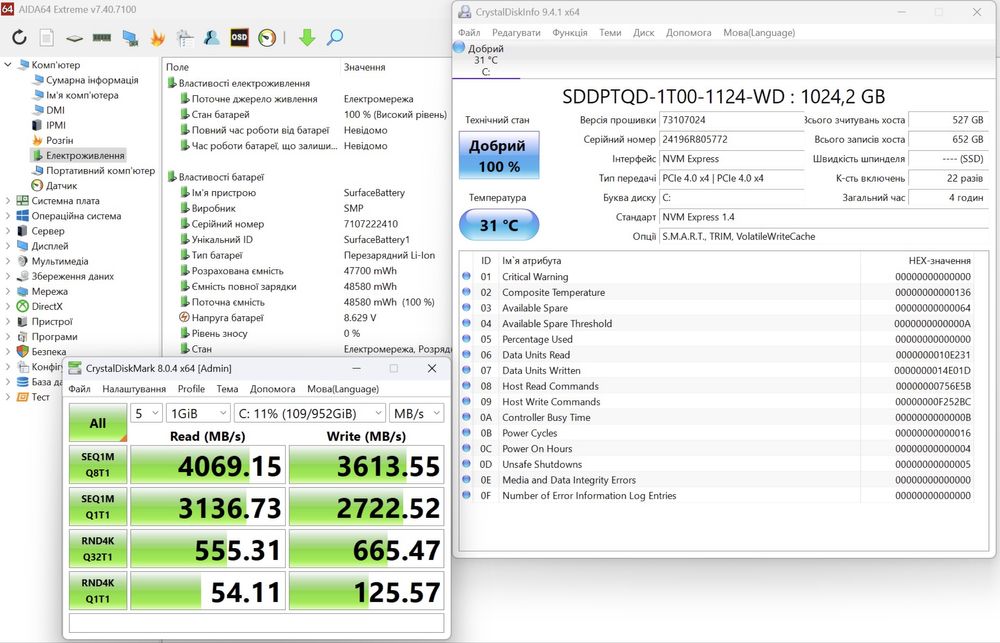Image resolution: width=1000 pixels, height=643 pixels.
Task: Open 'Допомога' menu in CrystalDiskInfo
Action: [x=689, y=33]
